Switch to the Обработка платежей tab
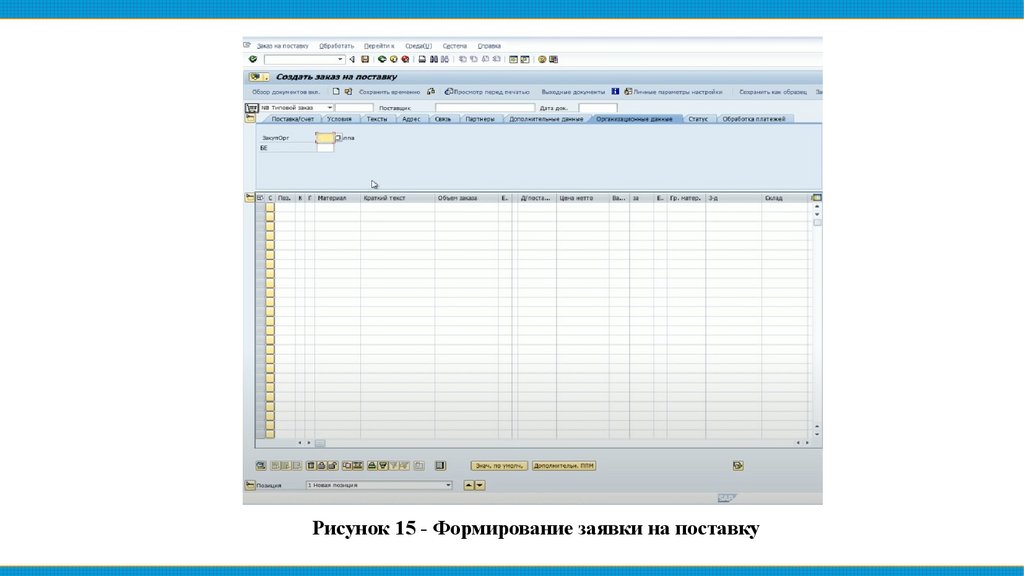 (x=754, y=119)
